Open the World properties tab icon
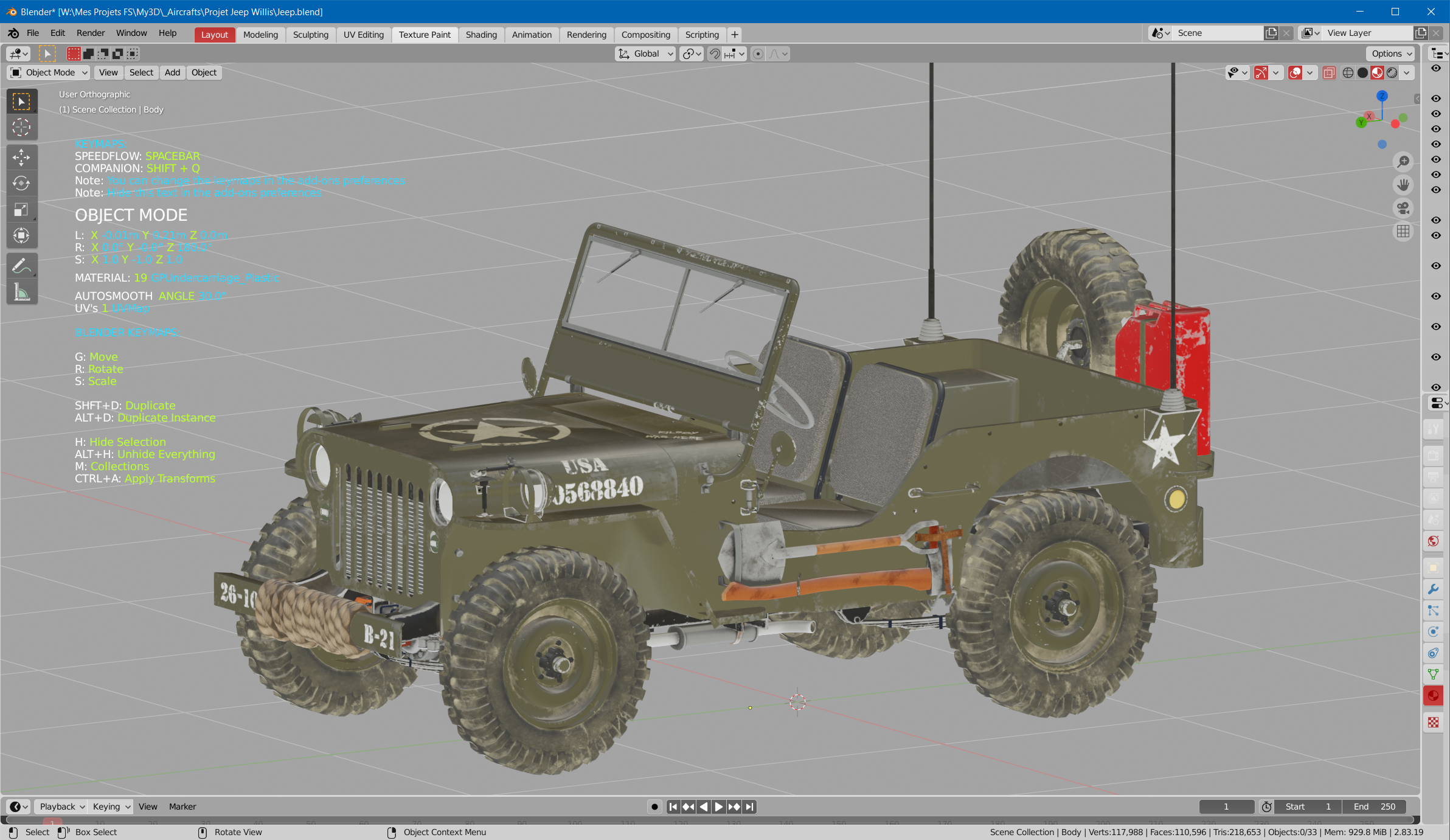The image size is (1450, 840). (x=1434, y=541)
